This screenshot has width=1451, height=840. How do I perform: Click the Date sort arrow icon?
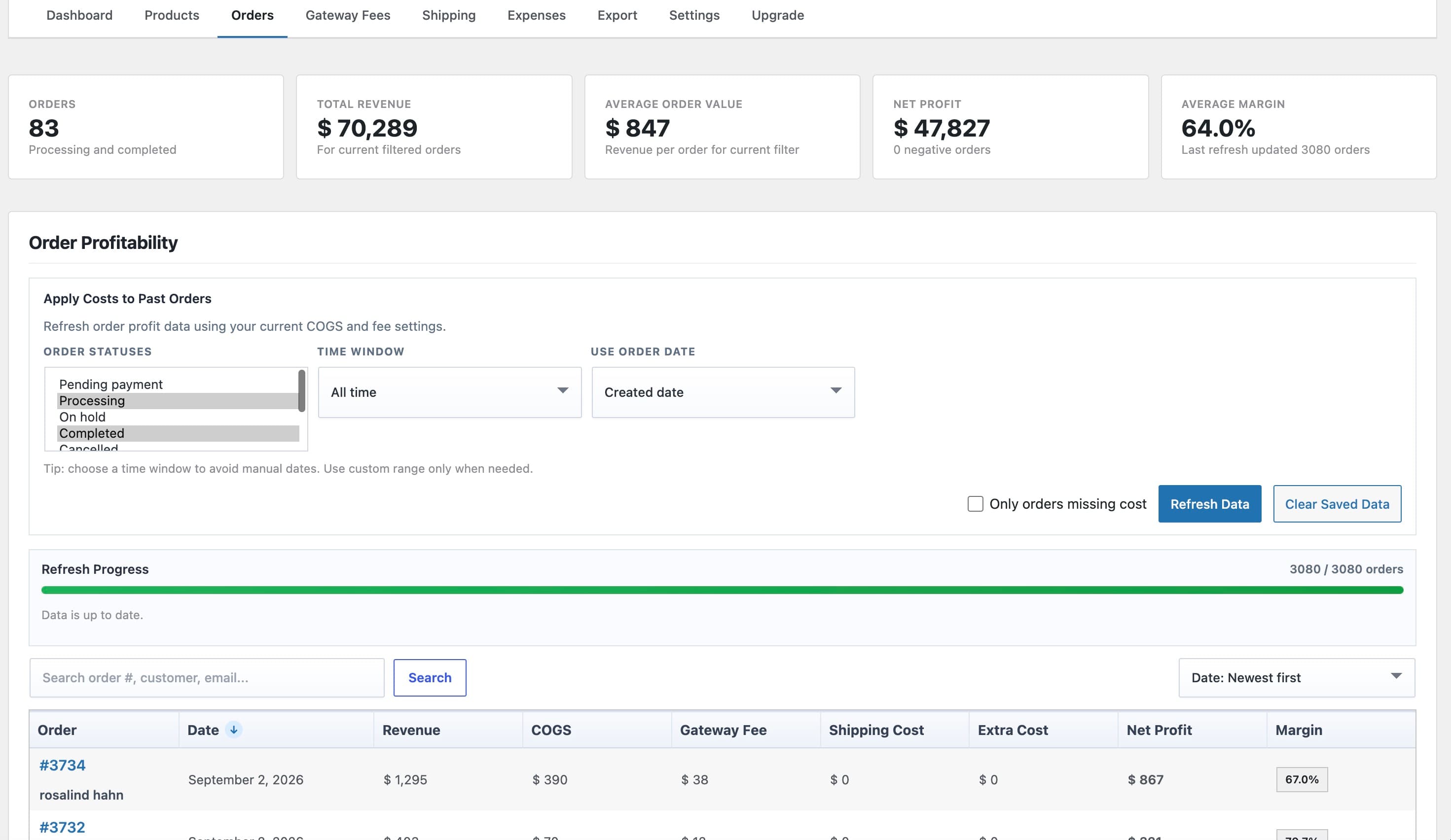(234, 730)
